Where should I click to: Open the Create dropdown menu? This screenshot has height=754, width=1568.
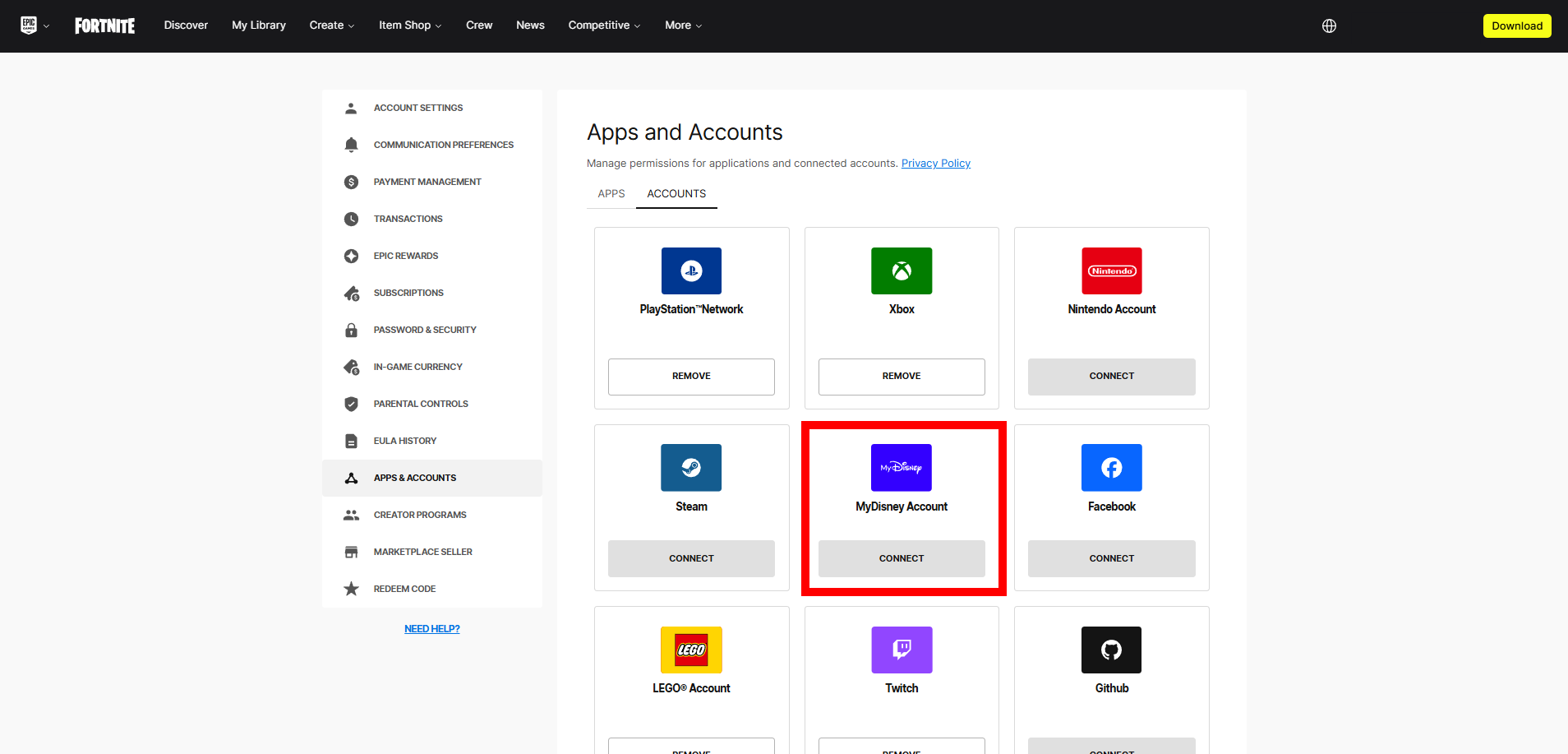(x=331, y=25)
